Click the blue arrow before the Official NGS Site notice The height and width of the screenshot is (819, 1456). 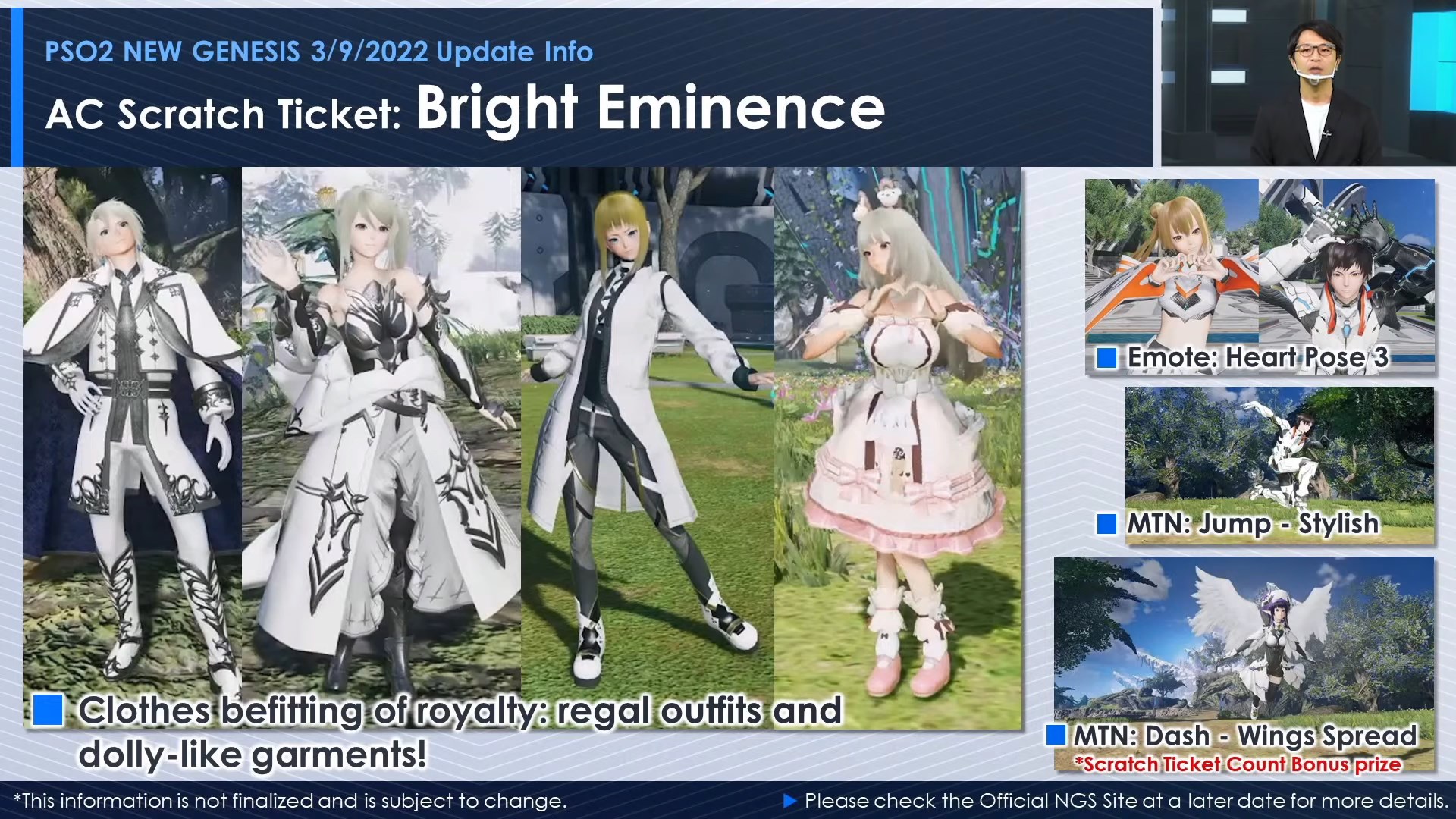pos(789,800)
